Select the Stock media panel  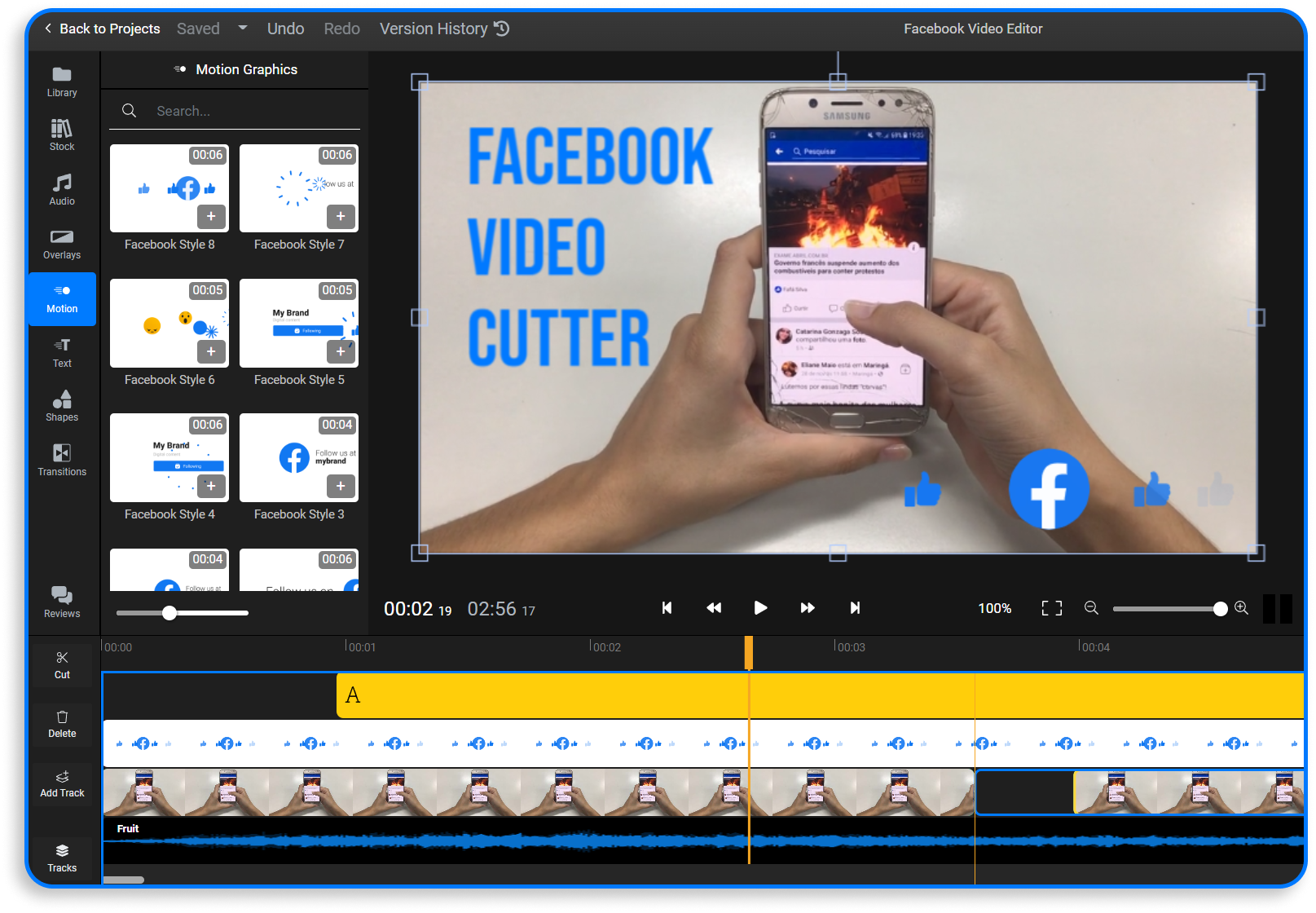point(61,135)
